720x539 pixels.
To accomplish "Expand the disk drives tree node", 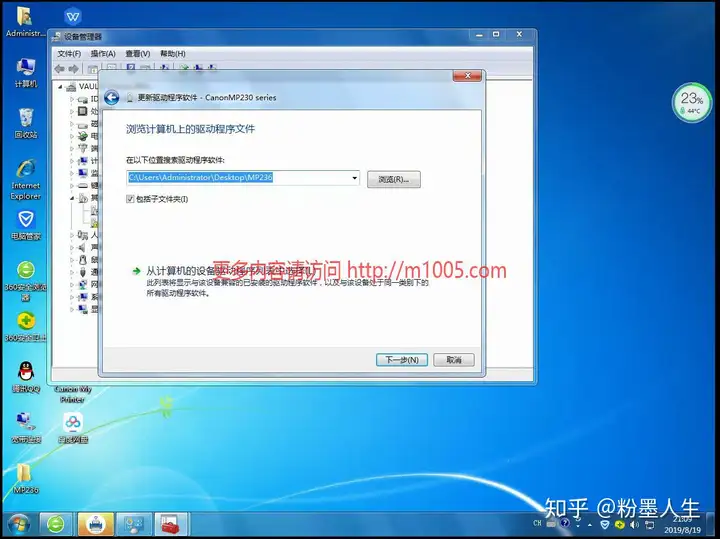I will tap(72, 124).
